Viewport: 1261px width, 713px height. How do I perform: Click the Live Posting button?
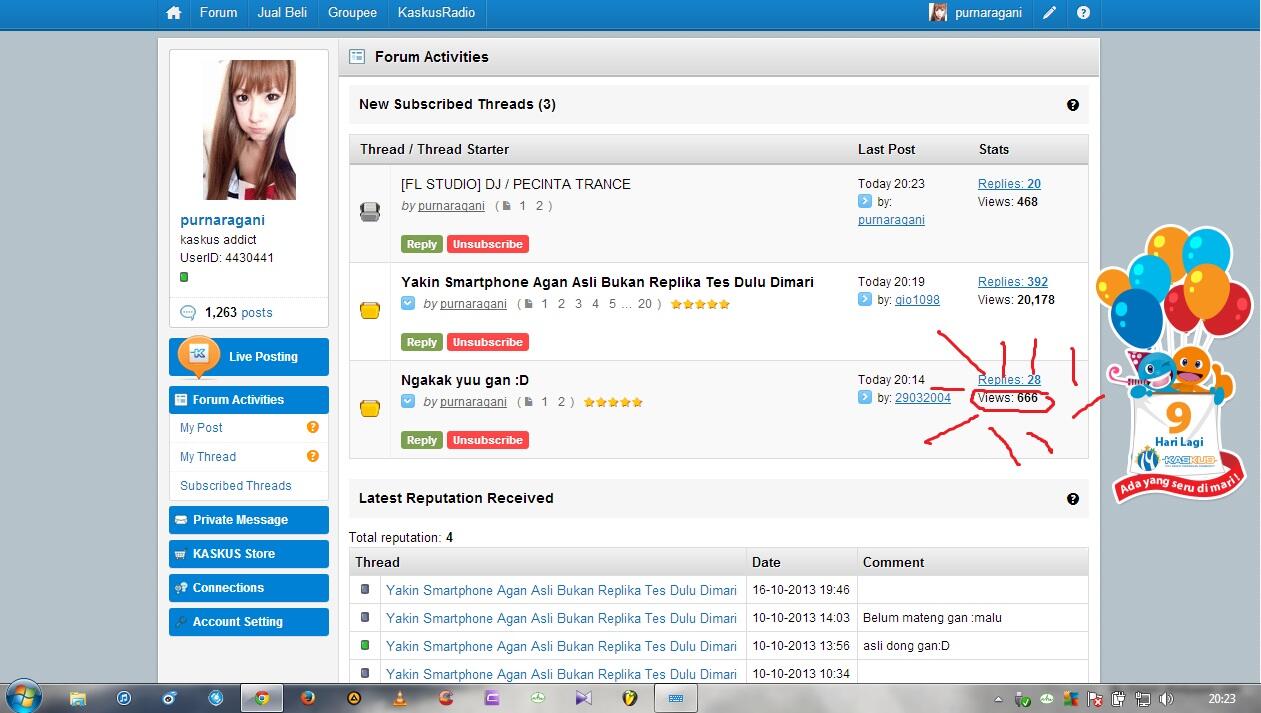pyautogui.click(x=249, y=357)
